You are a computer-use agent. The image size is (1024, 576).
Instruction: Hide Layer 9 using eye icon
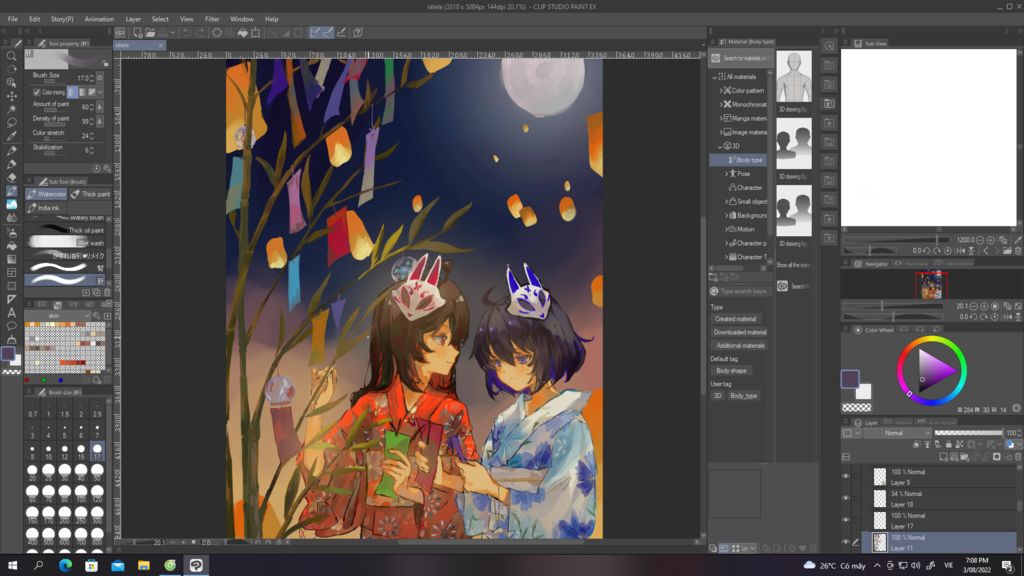tap(846, 477)
